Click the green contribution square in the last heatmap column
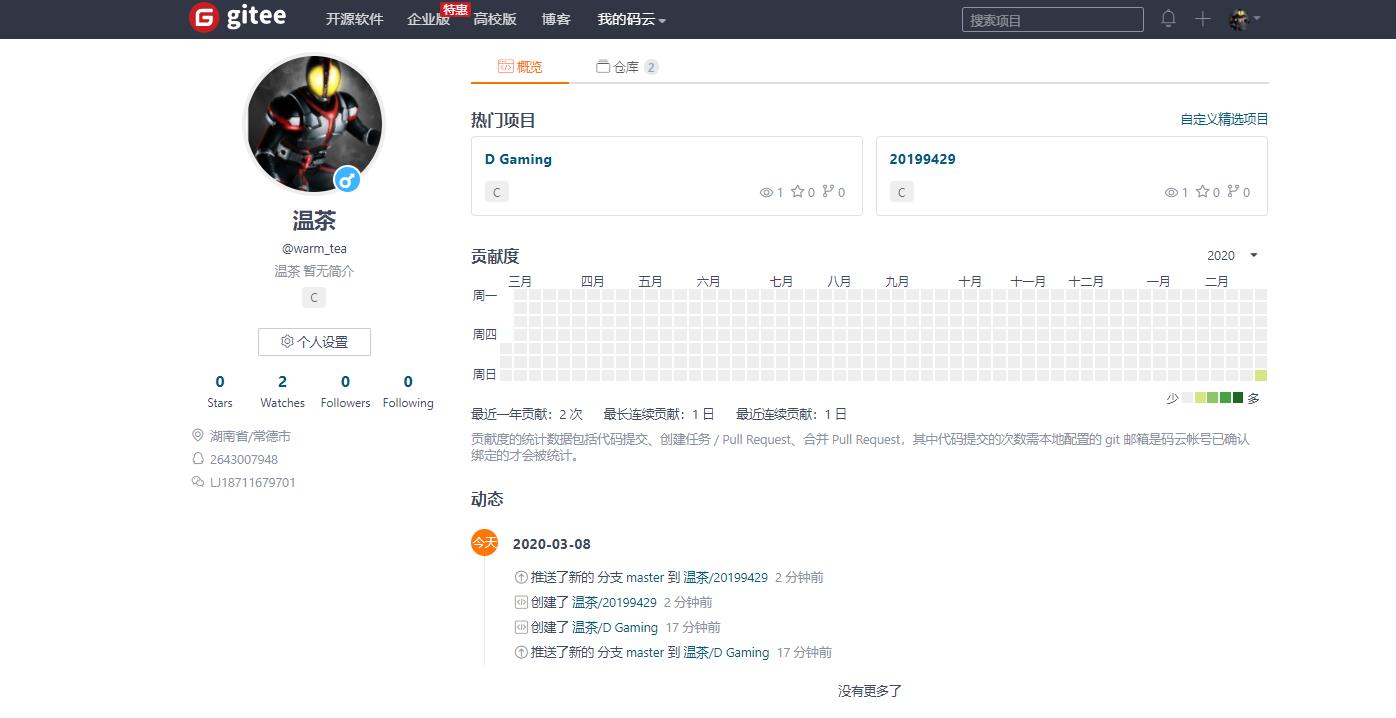The width and height of the screenshot is (1396, 718). point(1261,375)
